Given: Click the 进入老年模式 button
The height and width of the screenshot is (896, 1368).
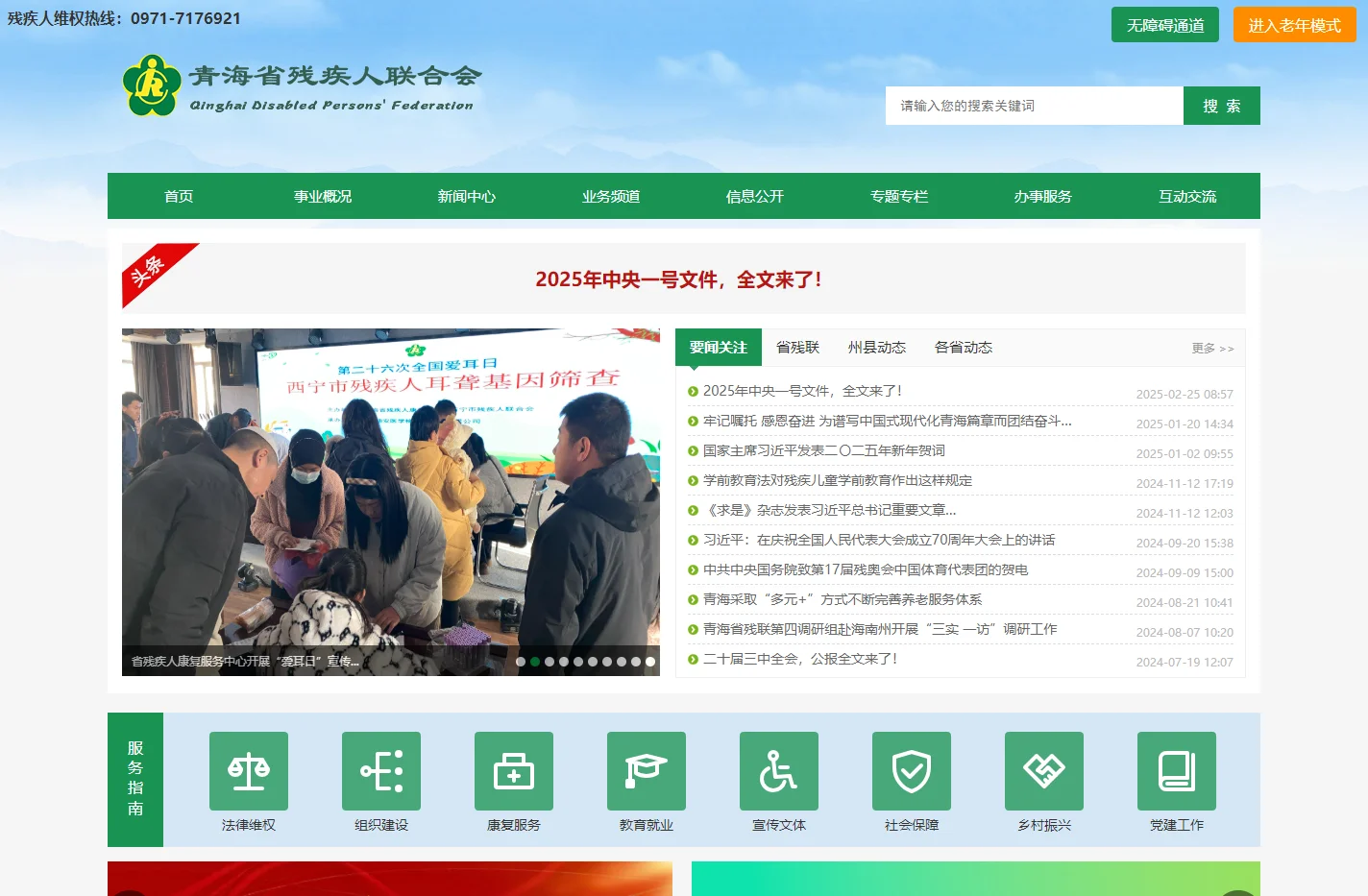Looking at the screenshot, I should [1295, 25].
